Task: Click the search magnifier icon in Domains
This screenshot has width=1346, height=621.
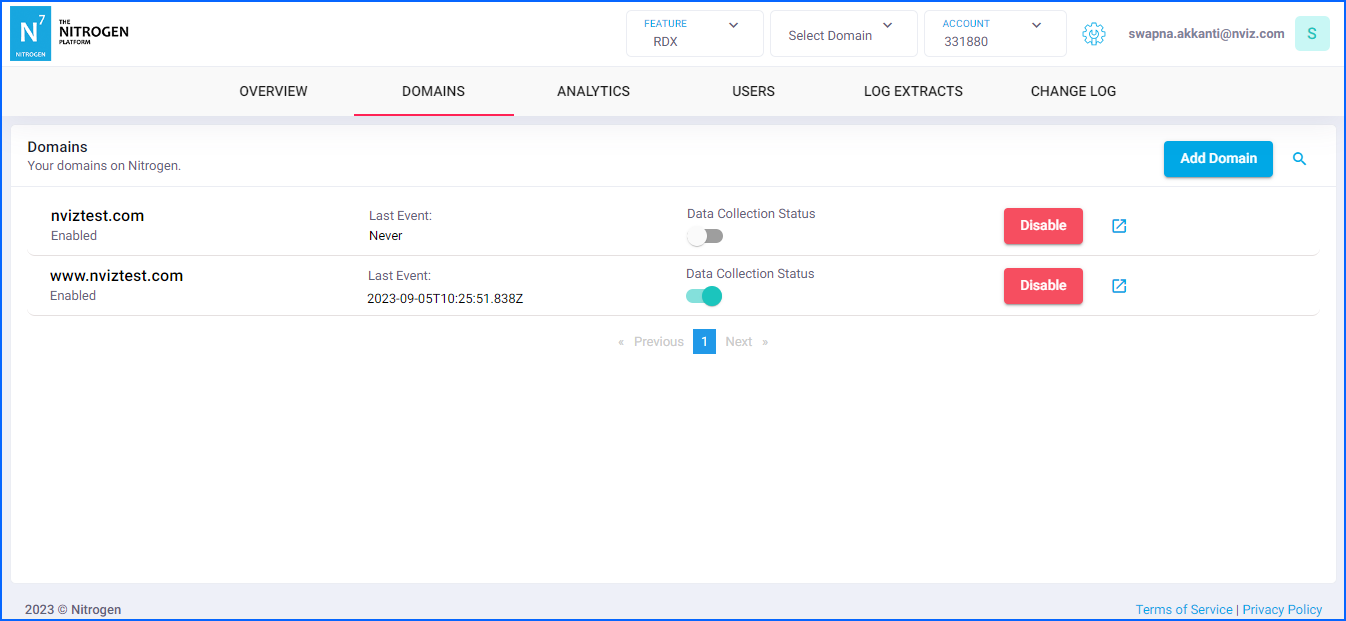Action: click(1299, 159)
